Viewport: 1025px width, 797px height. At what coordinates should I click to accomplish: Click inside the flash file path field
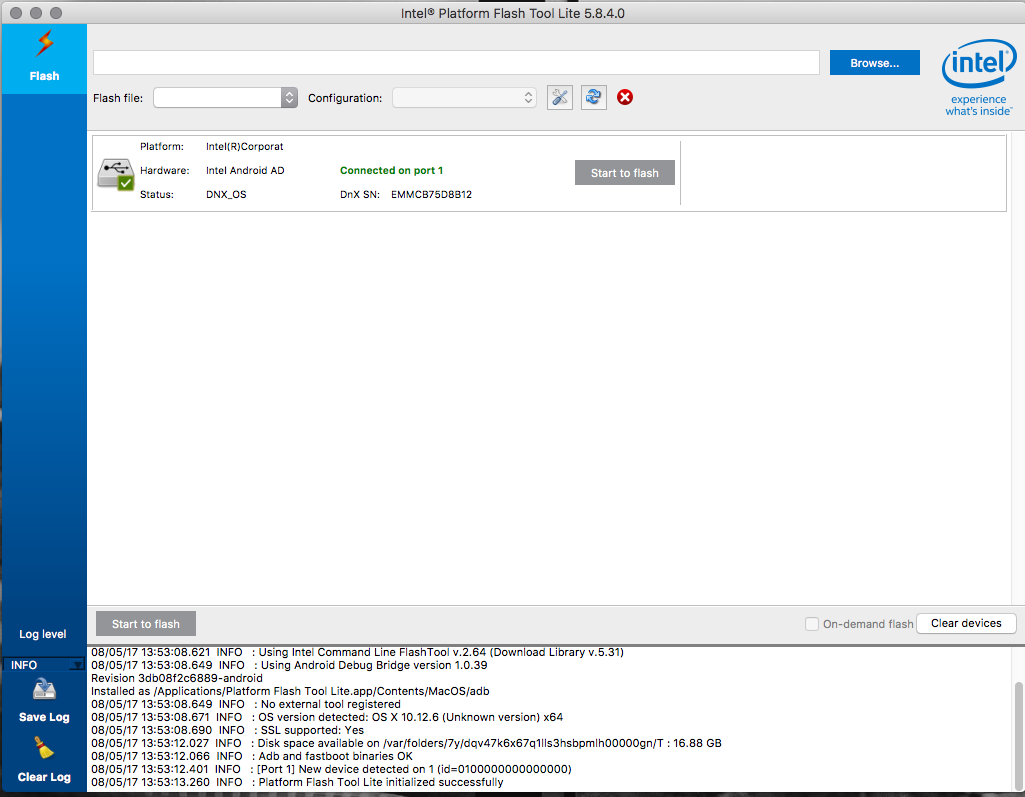[x=455, y=62]
